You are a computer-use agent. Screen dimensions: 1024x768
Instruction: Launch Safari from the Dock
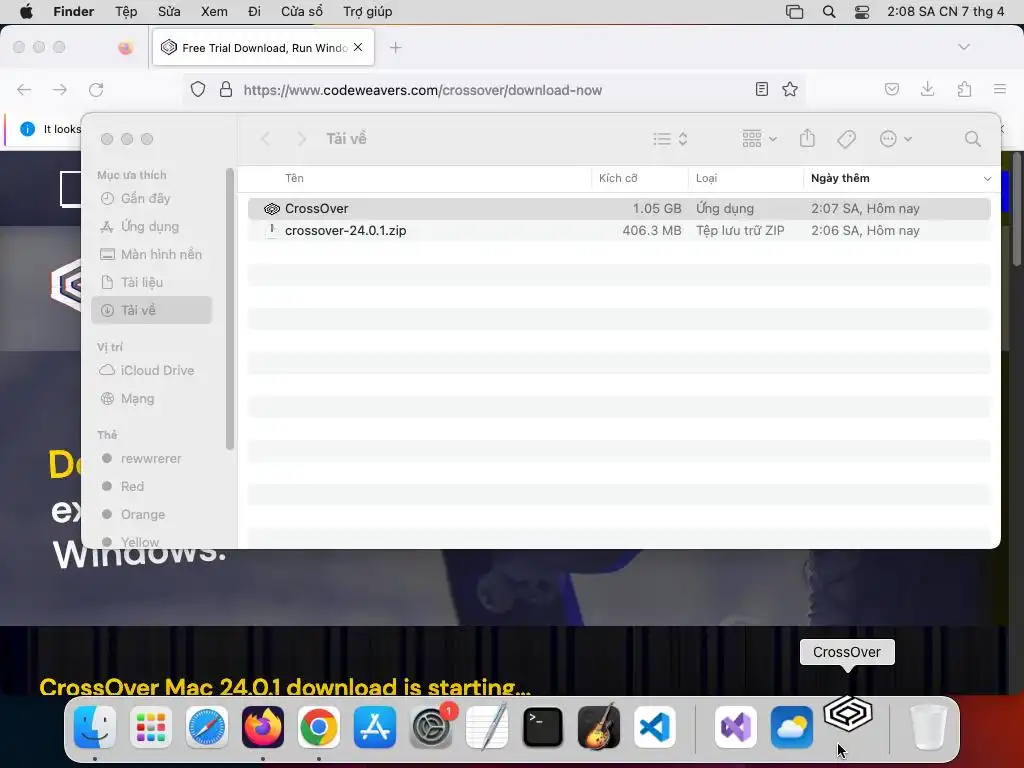pyautogui.click(x=207, y=727)
